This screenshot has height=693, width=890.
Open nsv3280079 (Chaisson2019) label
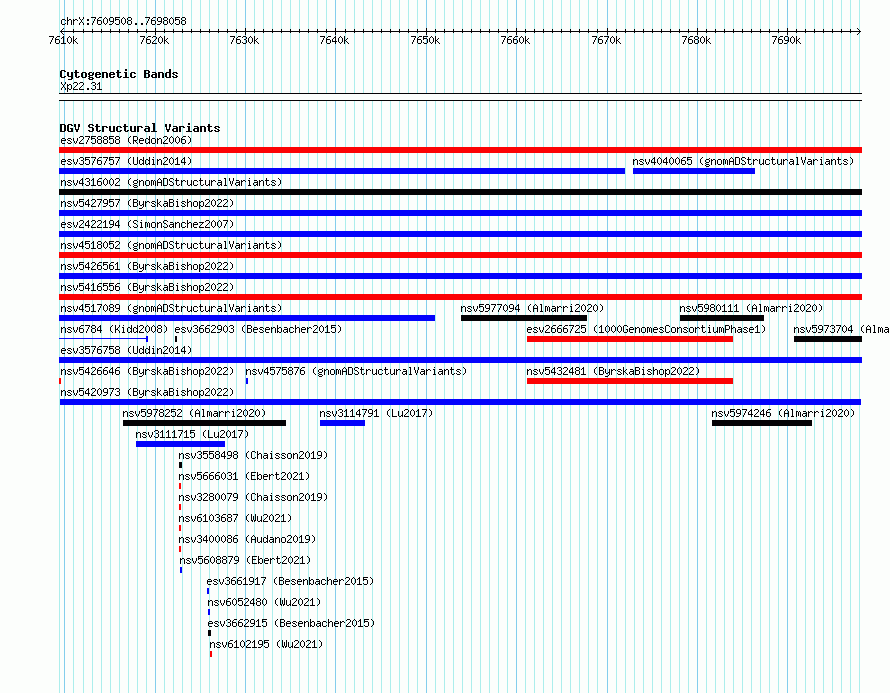[x=253, y=497]
